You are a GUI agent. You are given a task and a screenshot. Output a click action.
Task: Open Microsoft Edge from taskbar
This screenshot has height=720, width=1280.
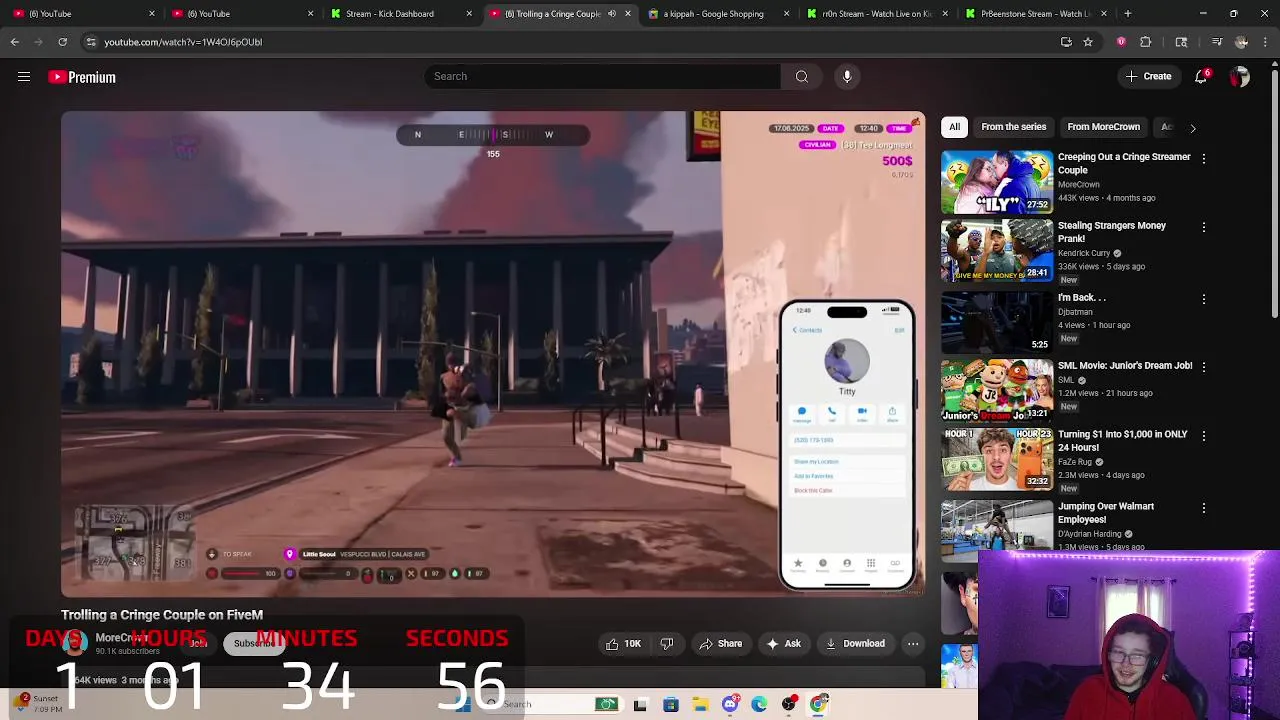coord(759,704)
